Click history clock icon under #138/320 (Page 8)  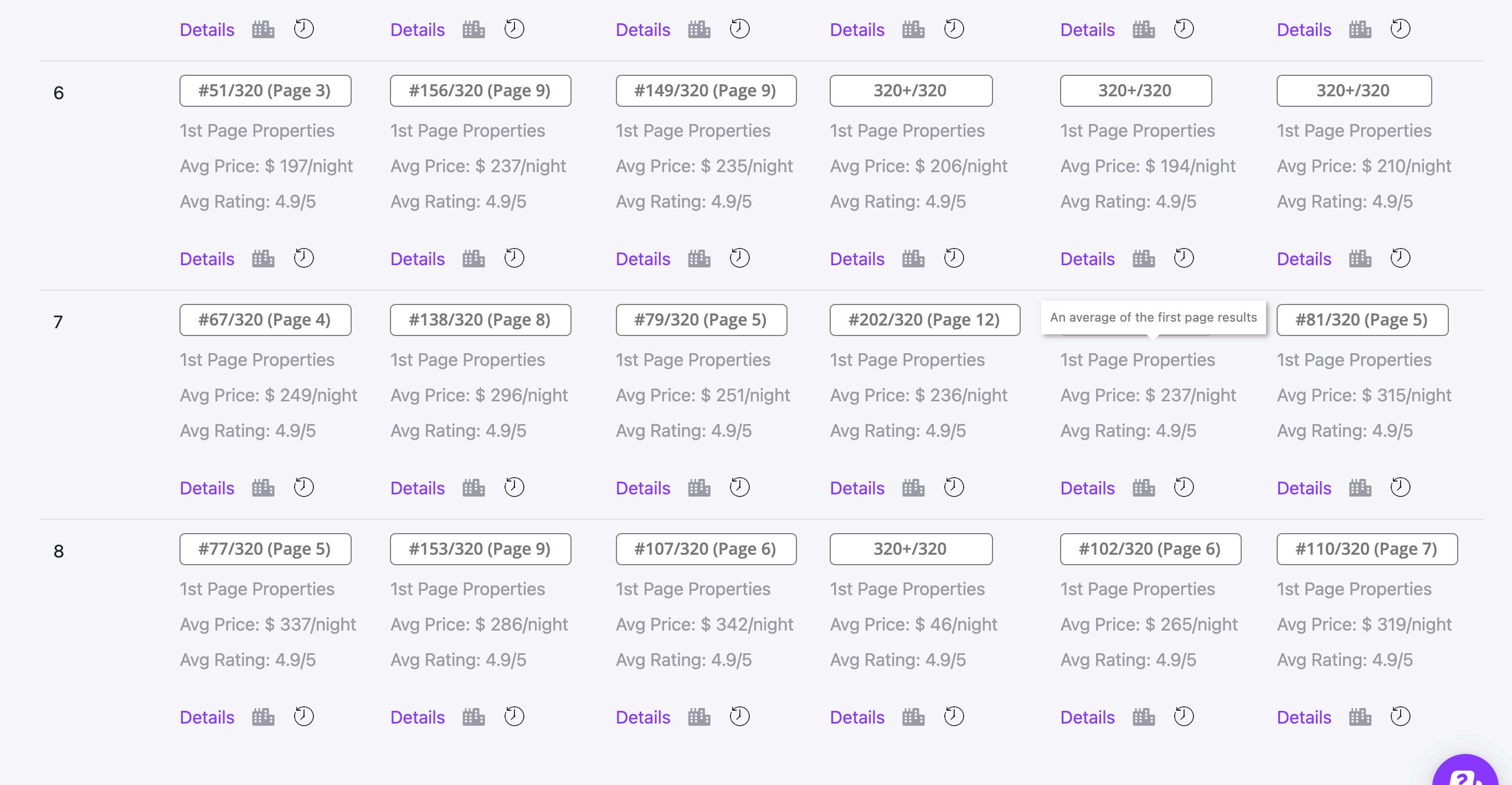[x=514, y=488]
